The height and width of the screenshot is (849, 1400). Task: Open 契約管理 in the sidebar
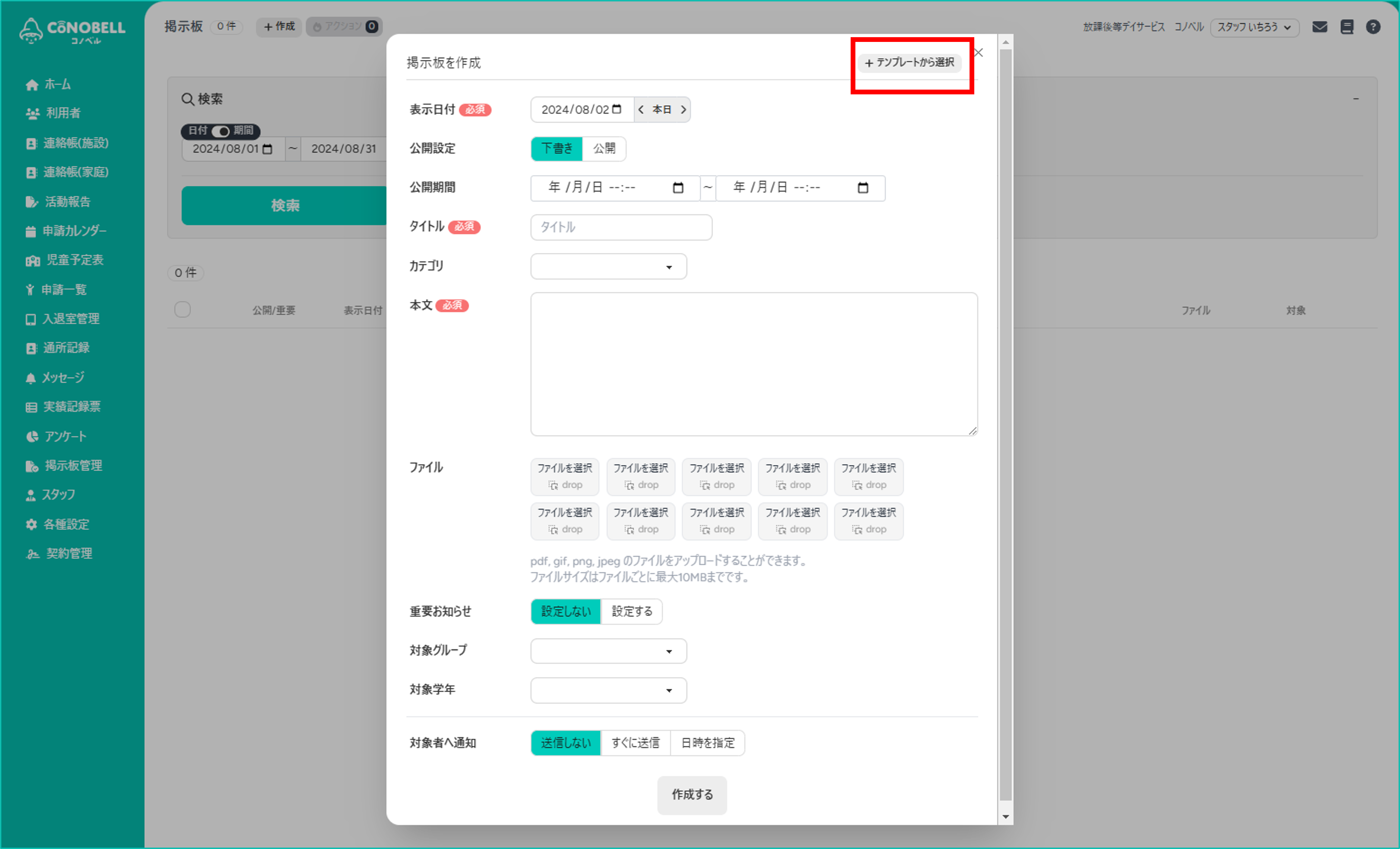click(x=59, y=554)
